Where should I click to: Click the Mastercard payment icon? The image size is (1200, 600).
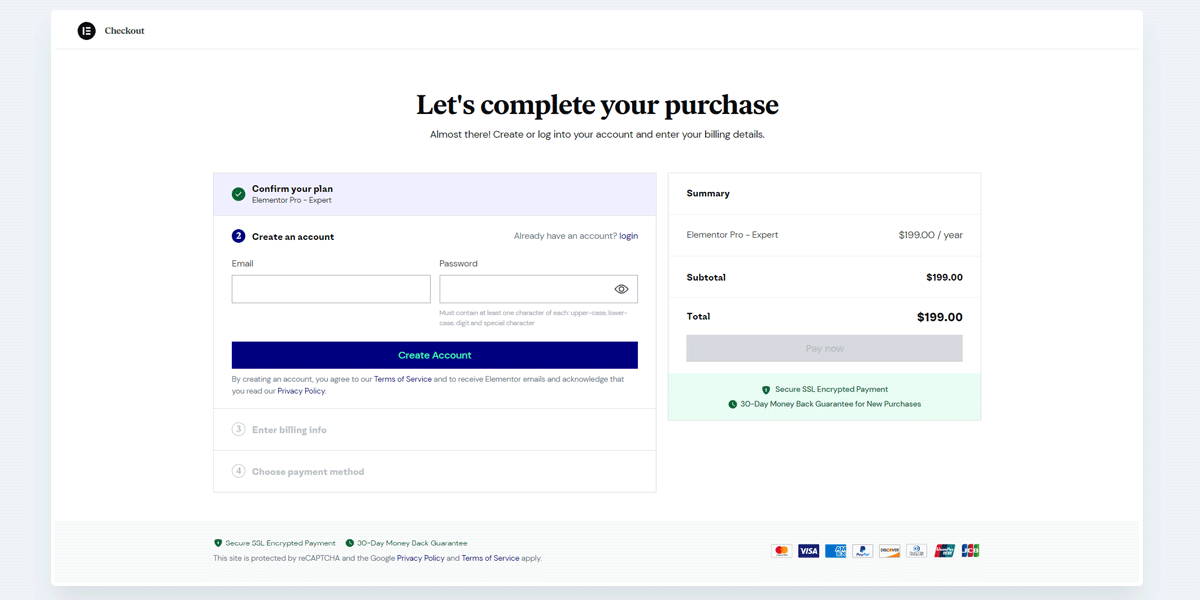(x=782, y=551)
